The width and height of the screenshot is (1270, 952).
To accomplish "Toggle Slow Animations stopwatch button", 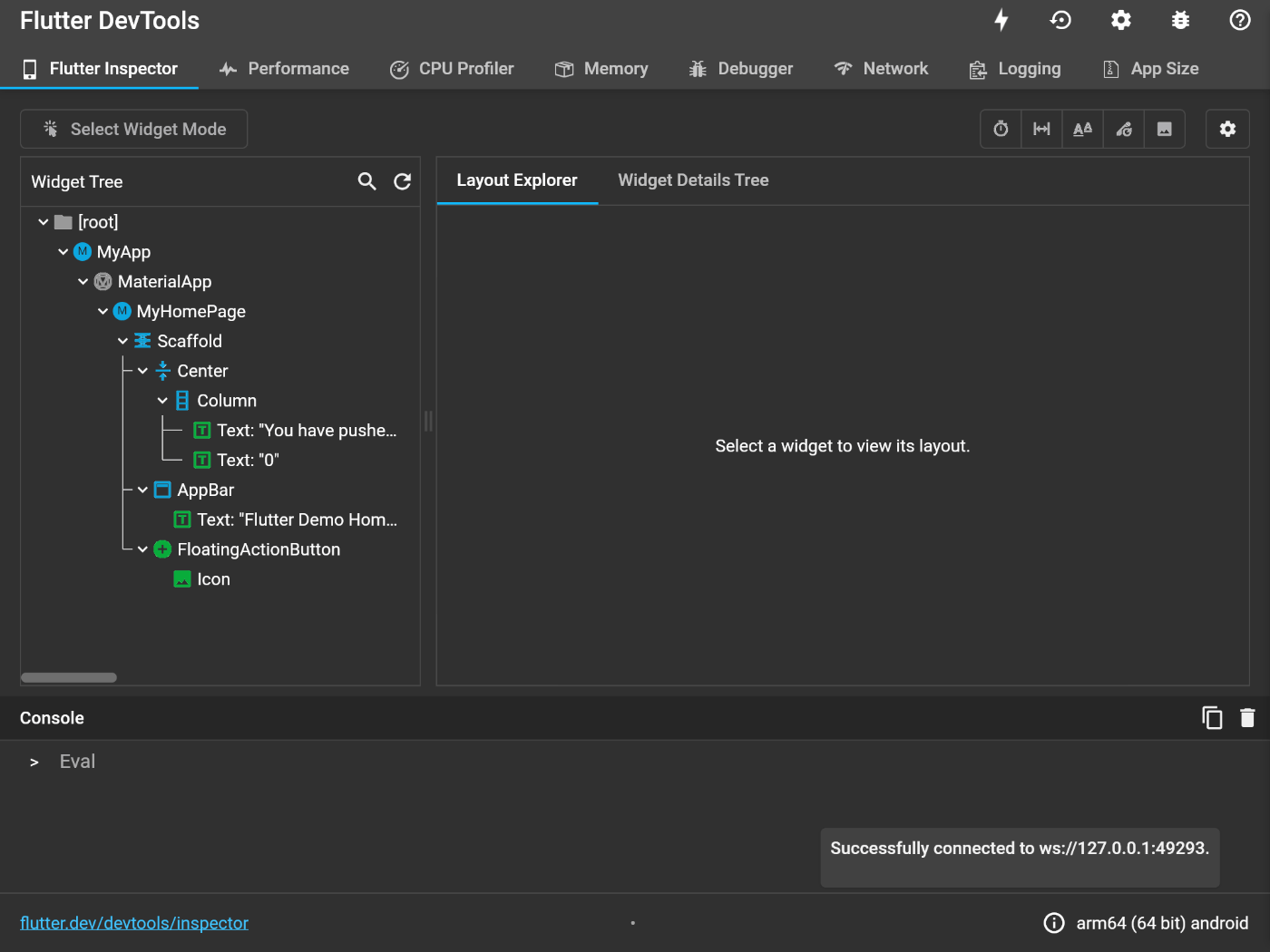I will 1001,129.
